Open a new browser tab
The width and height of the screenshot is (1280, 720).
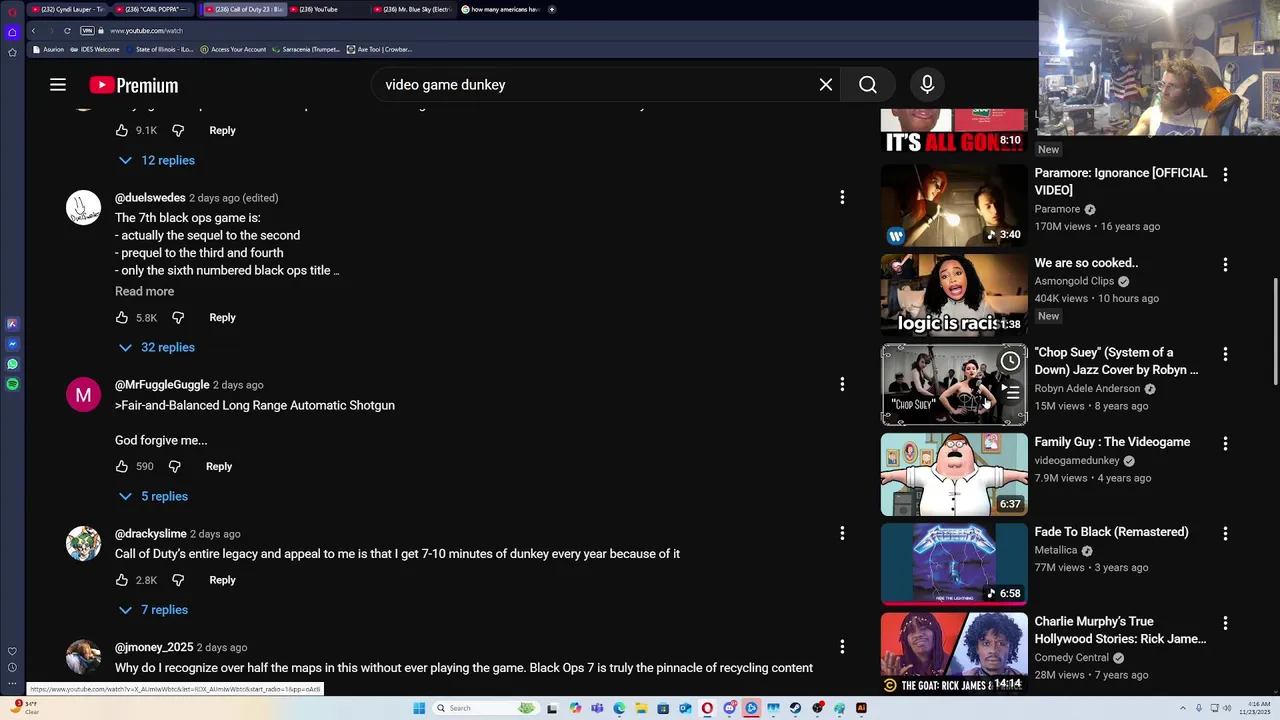[552, 9]
